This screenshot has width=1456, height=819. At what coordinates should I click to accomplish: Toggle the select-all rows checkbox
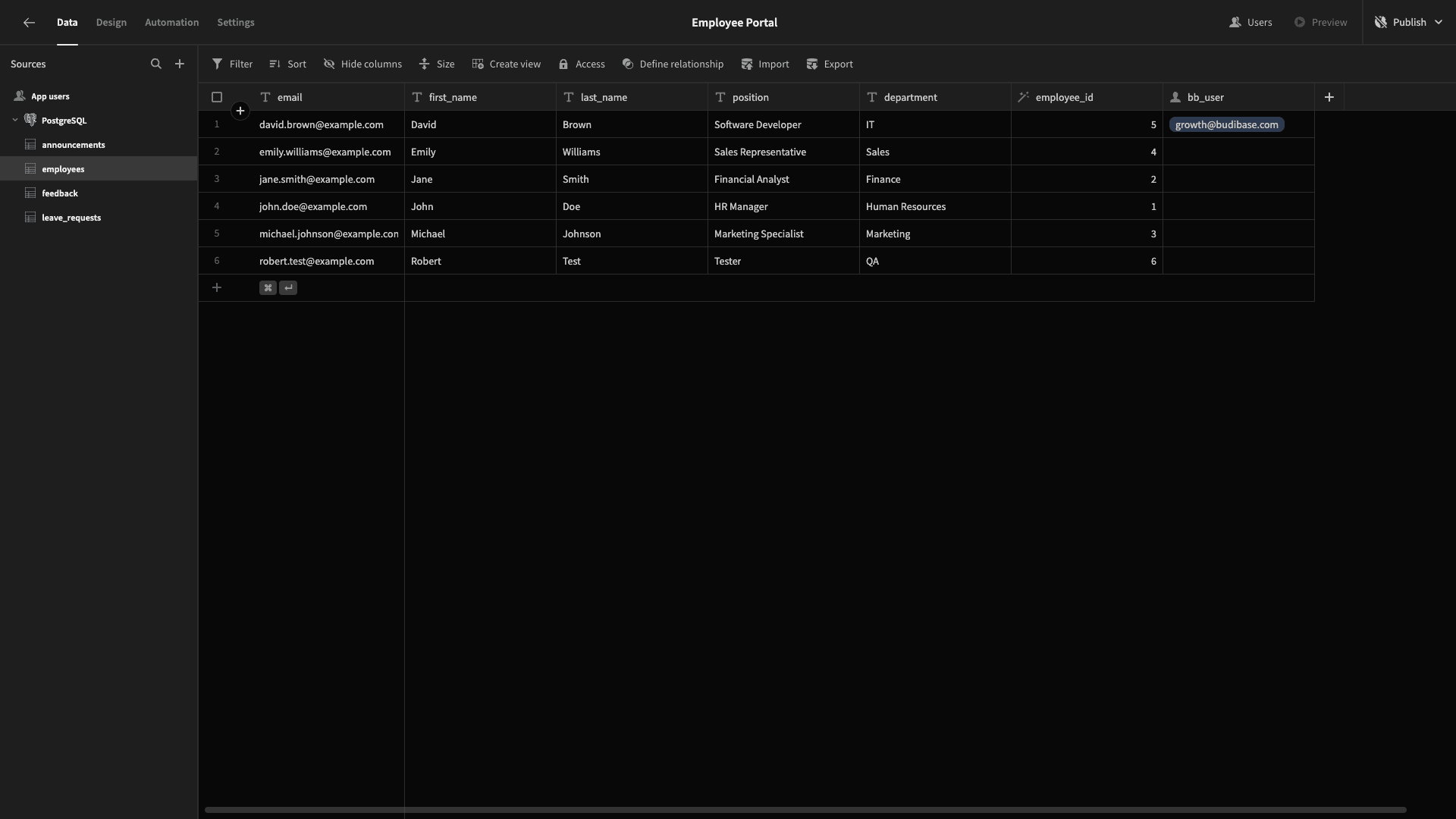click(x=217, y=97)
